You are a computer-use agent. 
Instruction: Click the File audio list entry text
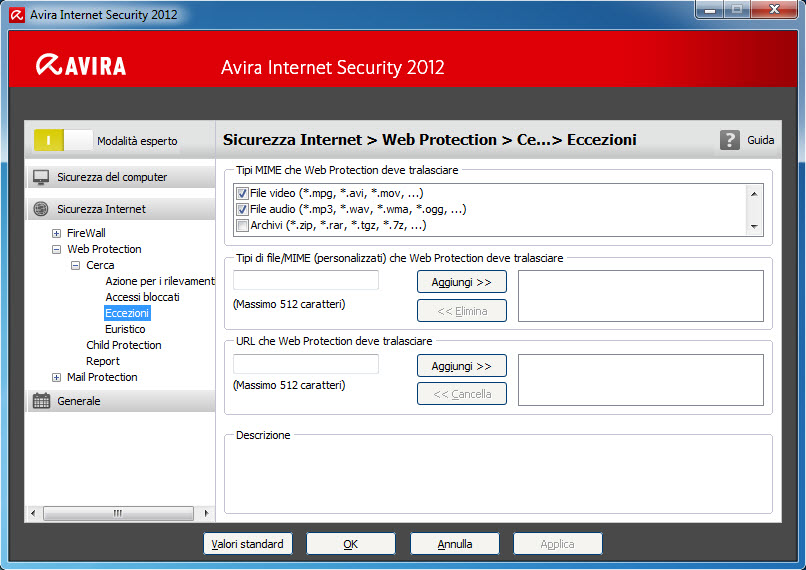358,209
